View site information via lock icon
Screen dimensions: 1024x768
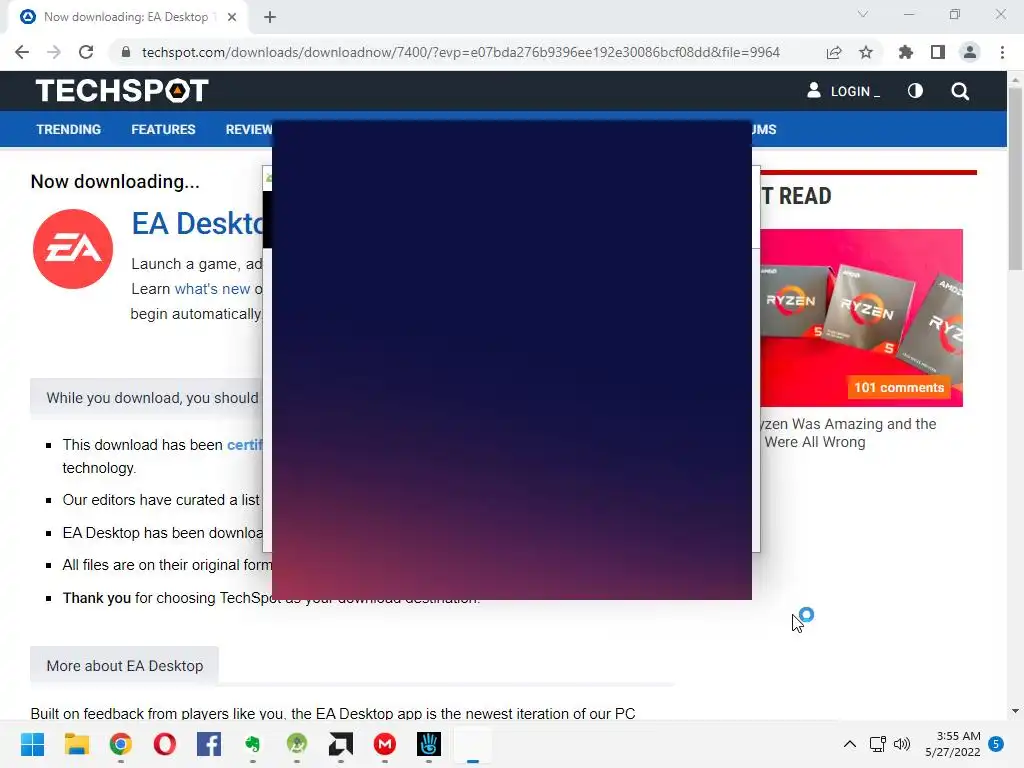point(125,52)
